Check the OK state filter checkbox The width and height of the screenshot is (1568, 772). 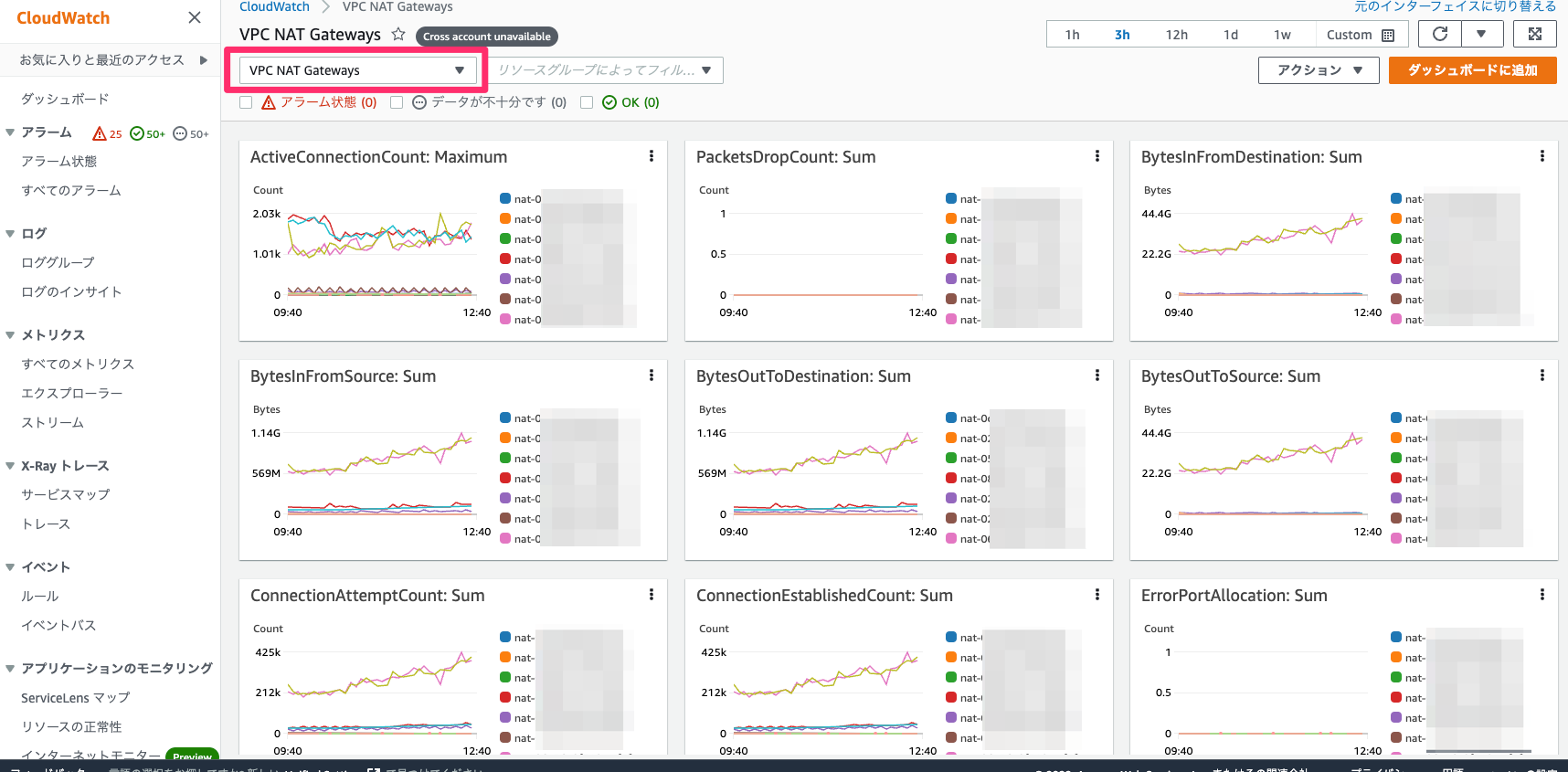click(x=587, y=102)
